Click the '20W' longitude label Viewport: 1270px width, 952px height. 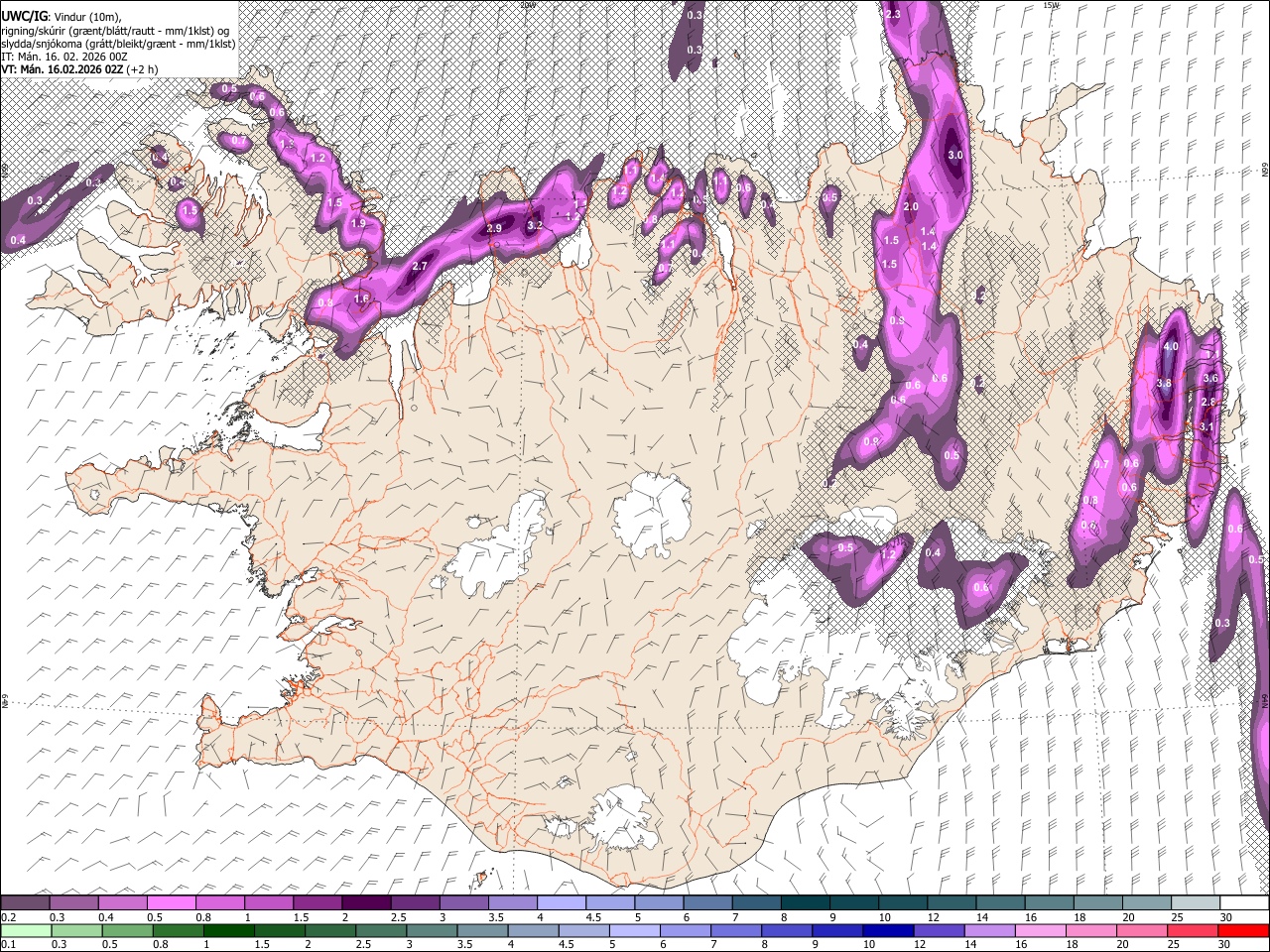[x=528, y=5]
